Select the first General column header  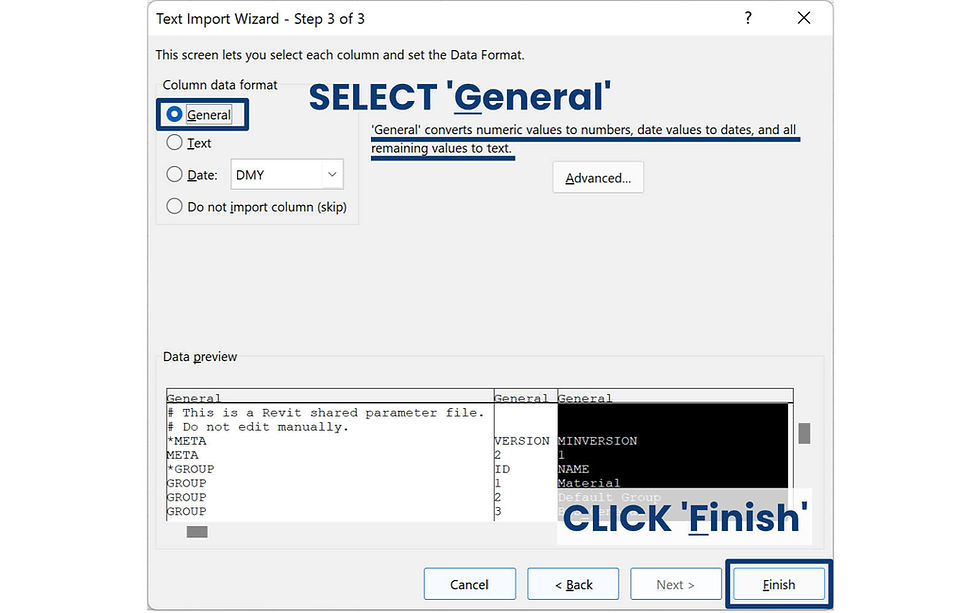(x=330, y=397)
